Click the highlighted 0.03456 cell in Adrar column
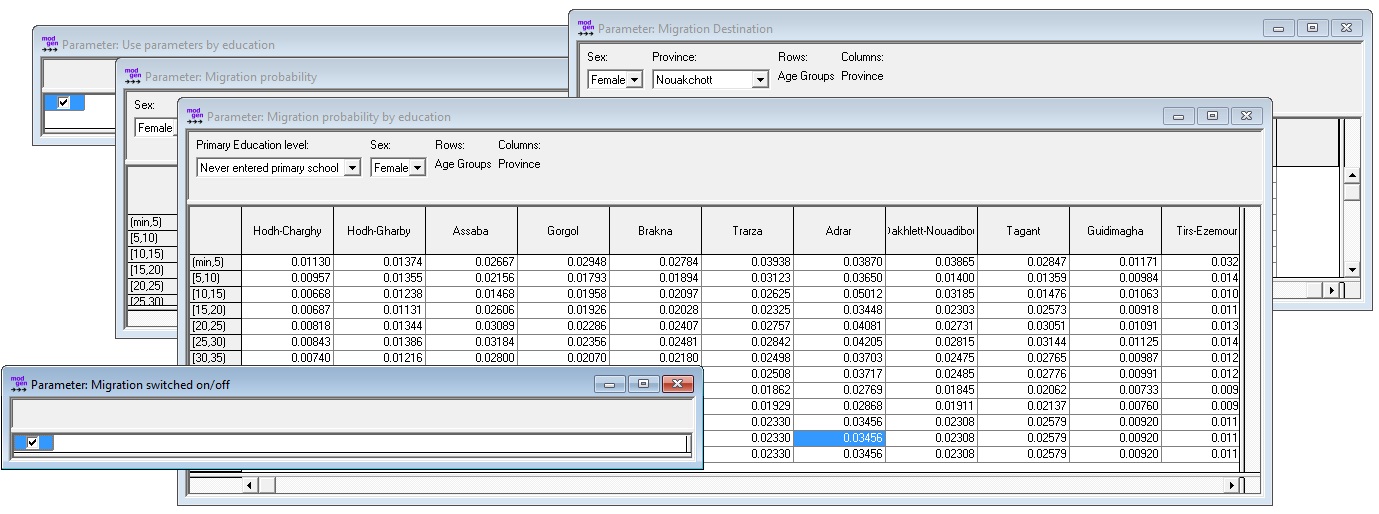1379x514 pixels. (839, 438)
